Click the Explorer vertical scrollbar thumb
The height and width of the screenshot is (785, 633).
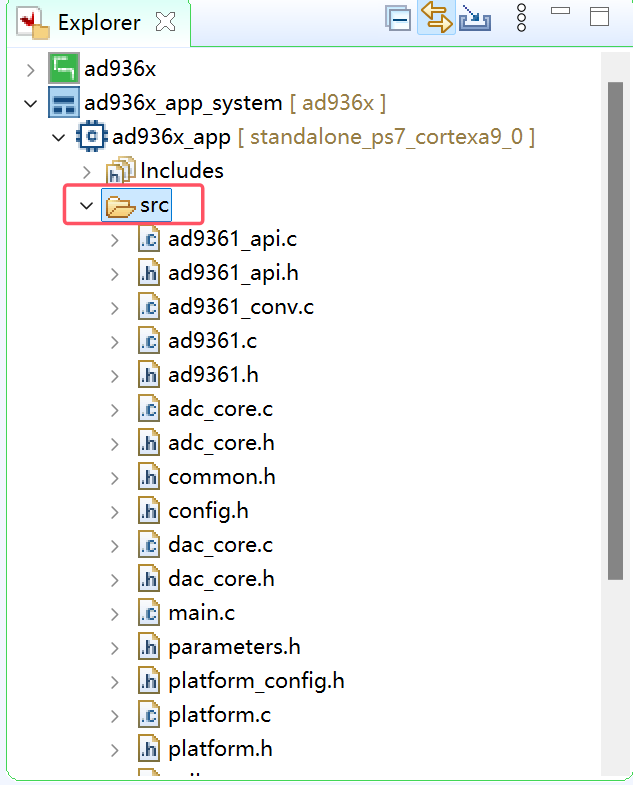point(615,330)
